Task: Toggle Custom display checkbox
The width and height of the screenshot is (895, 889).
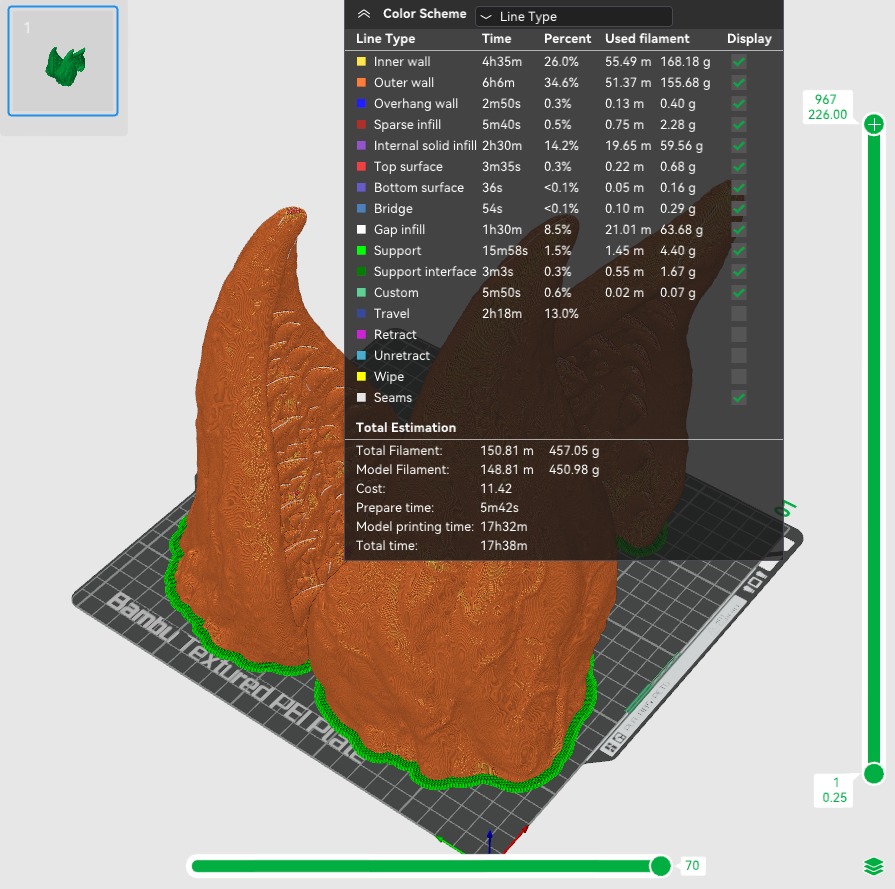Action: pos(739,292)
